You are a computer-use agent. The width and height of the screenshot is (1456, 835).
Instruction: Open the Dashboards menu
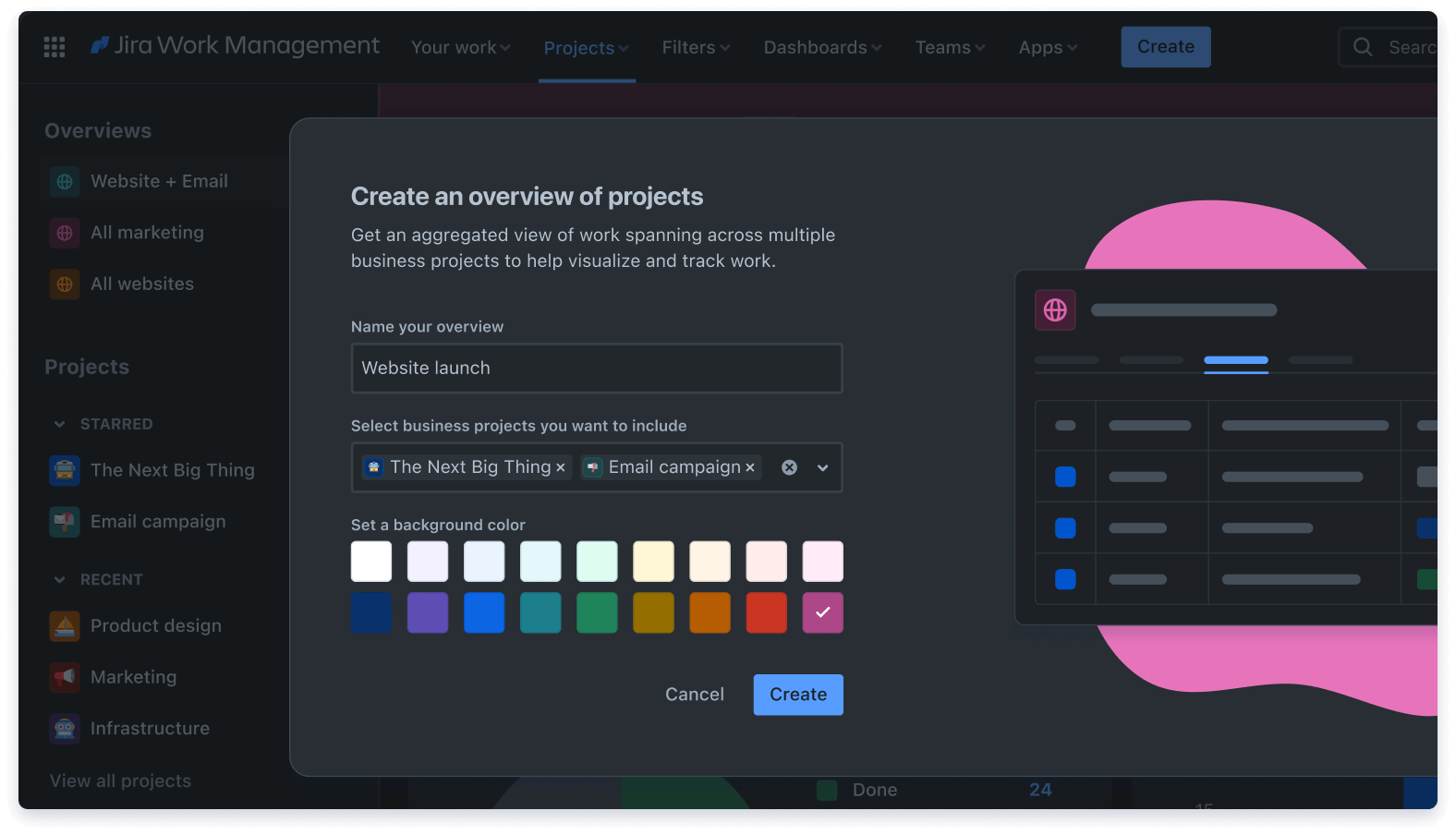821,48
